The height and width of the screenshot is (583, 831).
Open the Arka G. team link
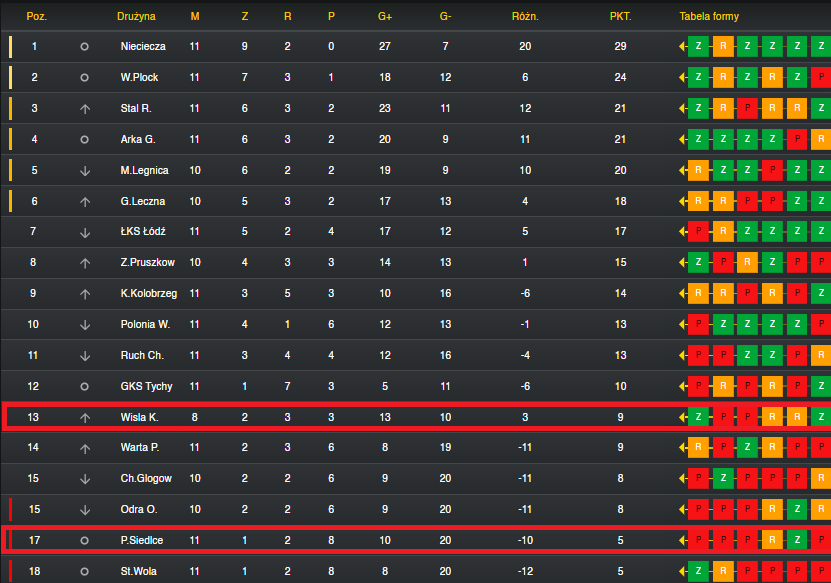click(x=138, y=139)
